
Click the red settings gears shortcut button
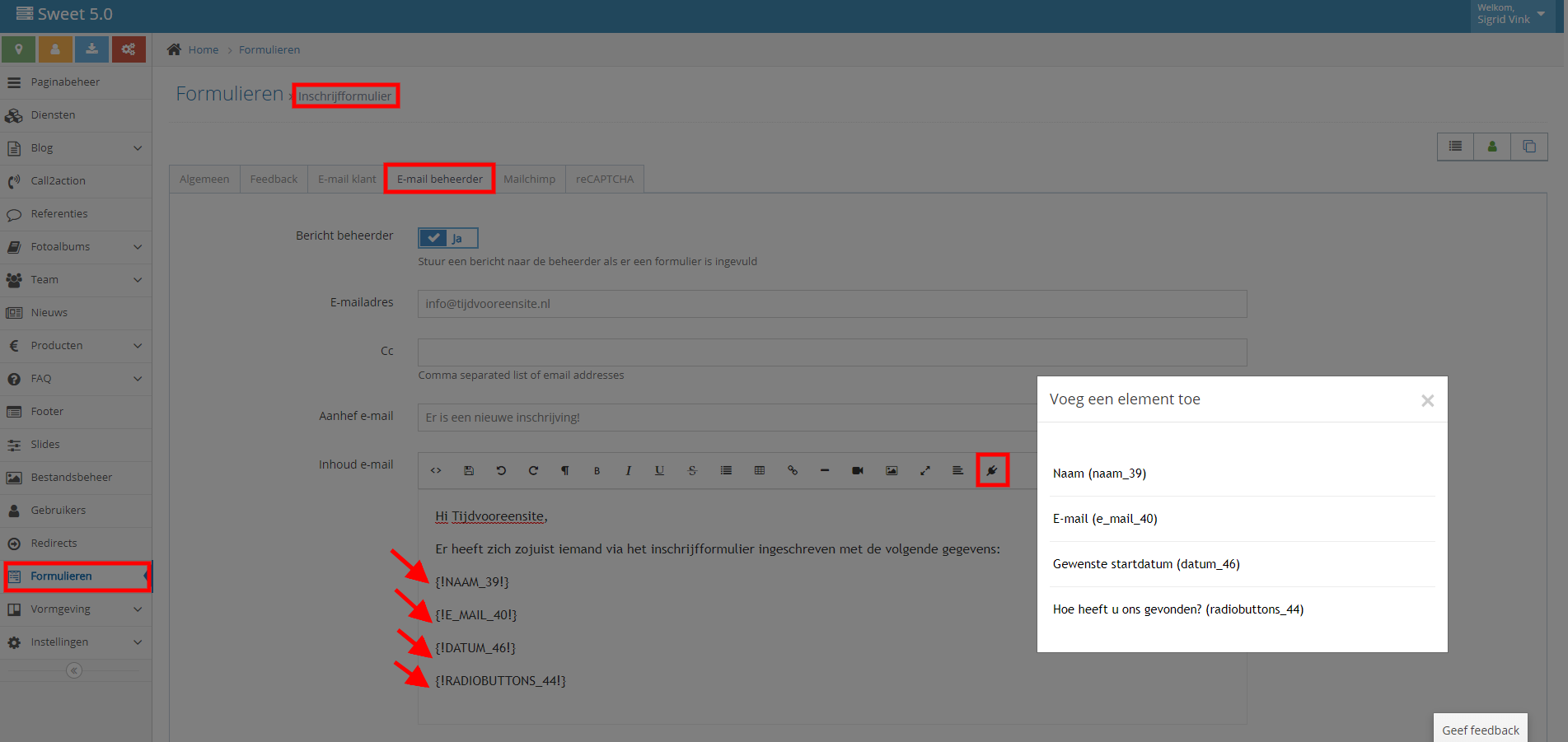pos(129,49)
